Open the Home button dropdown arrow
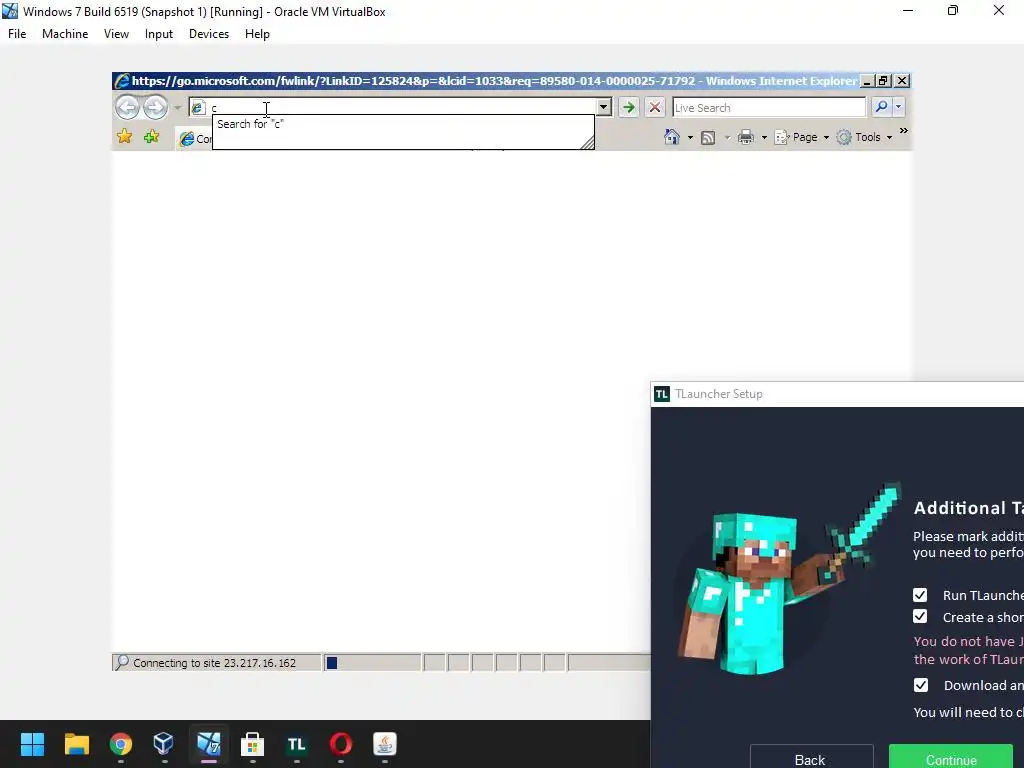The height and width of the screenshot is (768, 1024). [690, 137]
